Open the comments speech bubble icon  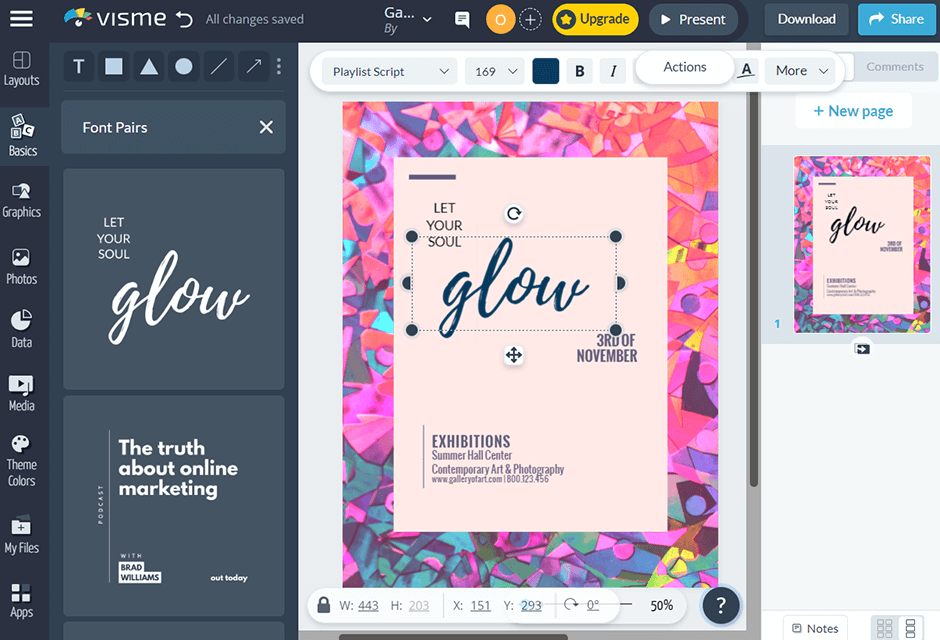pyautogui.click(x=462, y=20)
